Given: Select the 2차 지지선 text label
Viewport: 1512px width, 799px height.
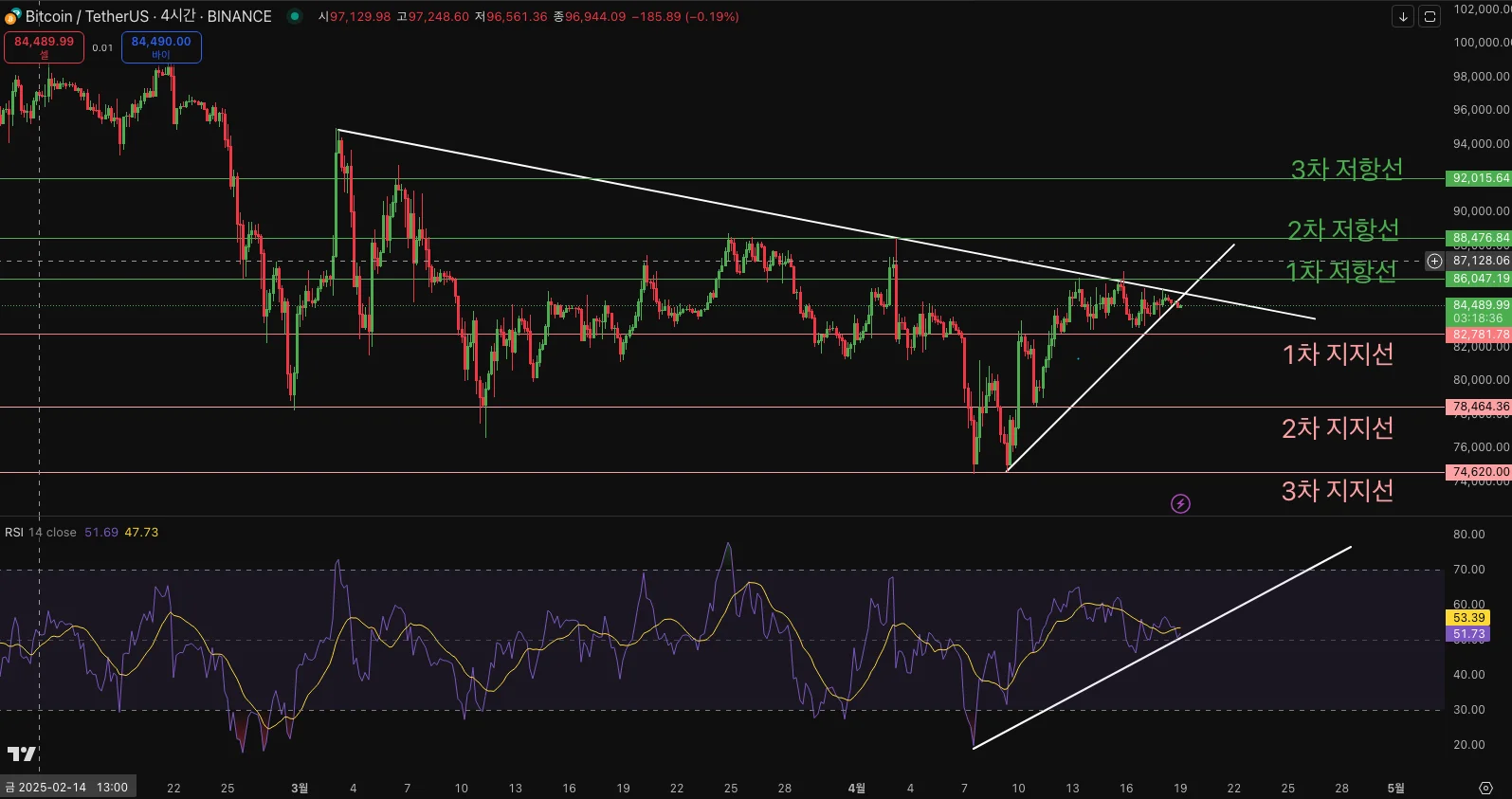Looking at the screenshot, I should tap(1338, 427).
